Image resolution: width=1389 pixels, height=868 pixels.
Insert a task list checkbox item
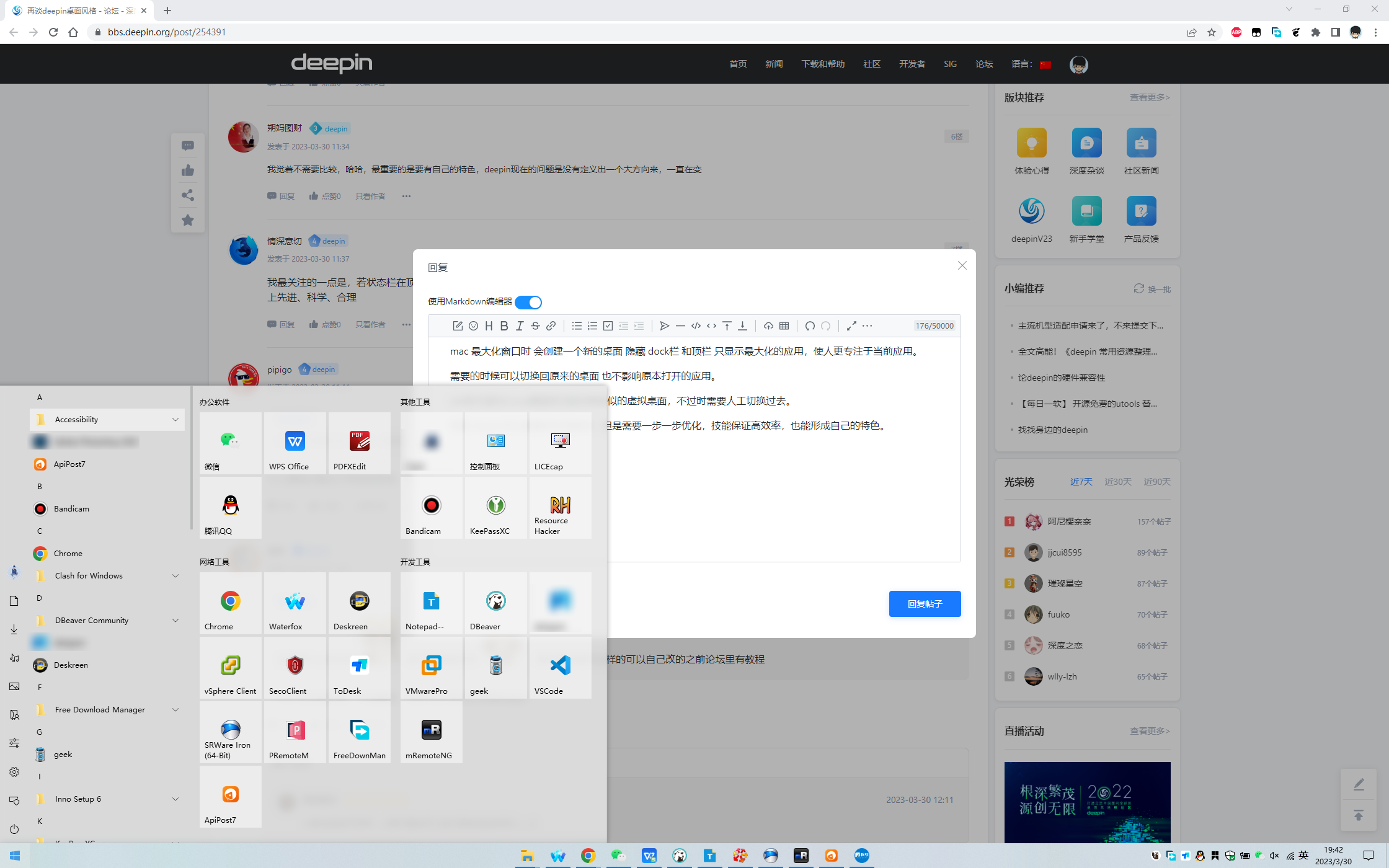click(x=608, y=325)
